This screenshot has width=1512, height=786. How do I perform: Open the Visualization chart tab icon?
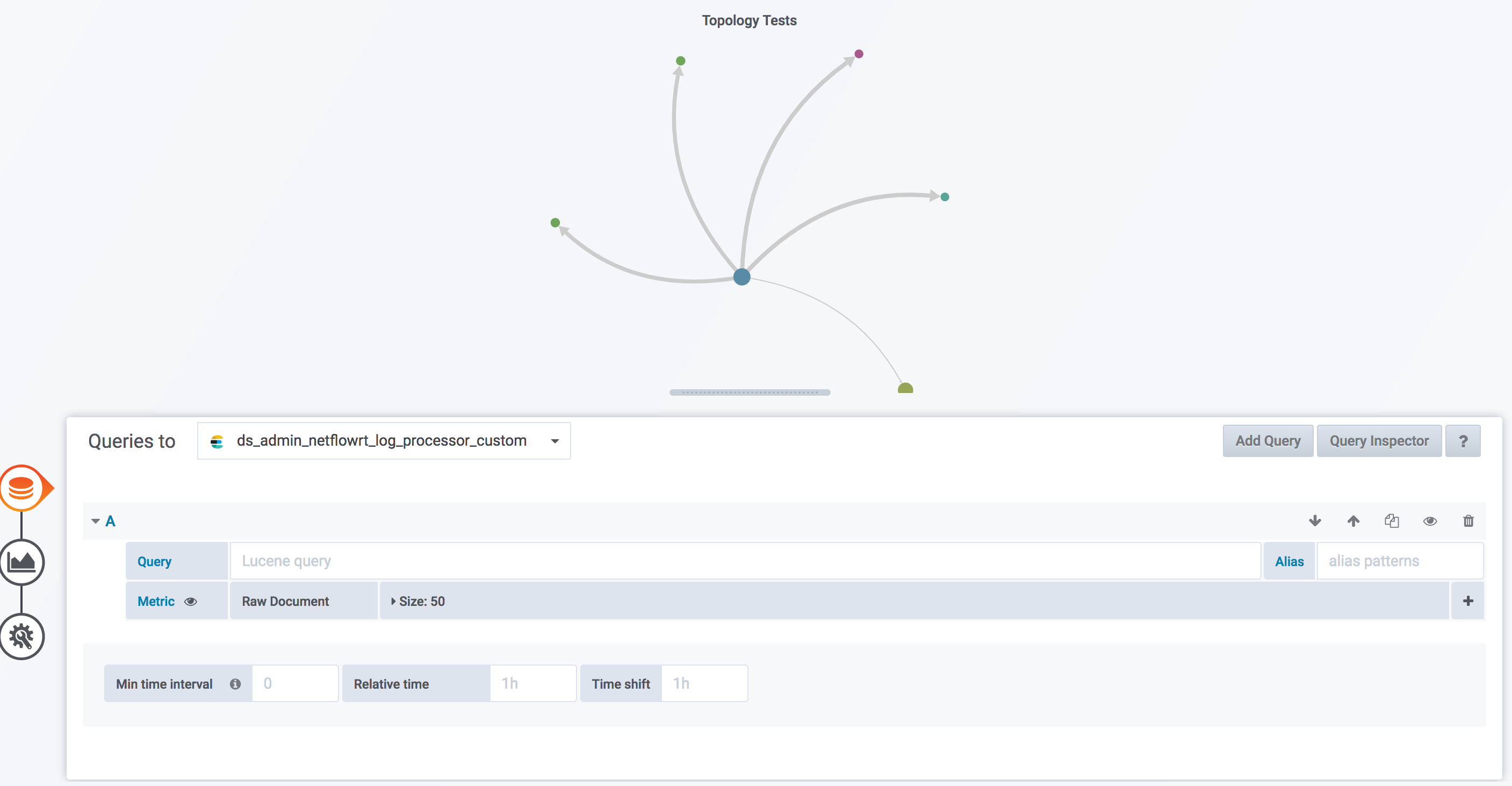[21, 562]
